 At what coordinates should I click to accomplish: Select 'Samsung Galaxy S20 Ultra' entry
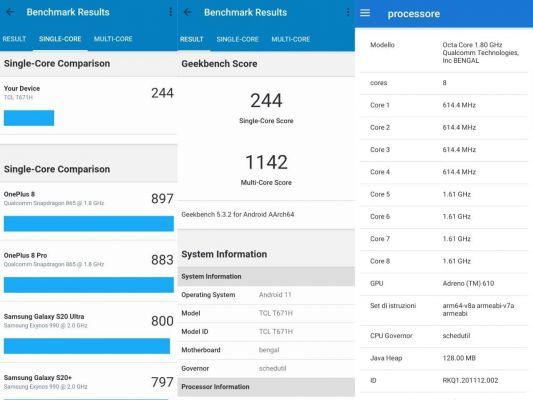click(x=44, y=316)
